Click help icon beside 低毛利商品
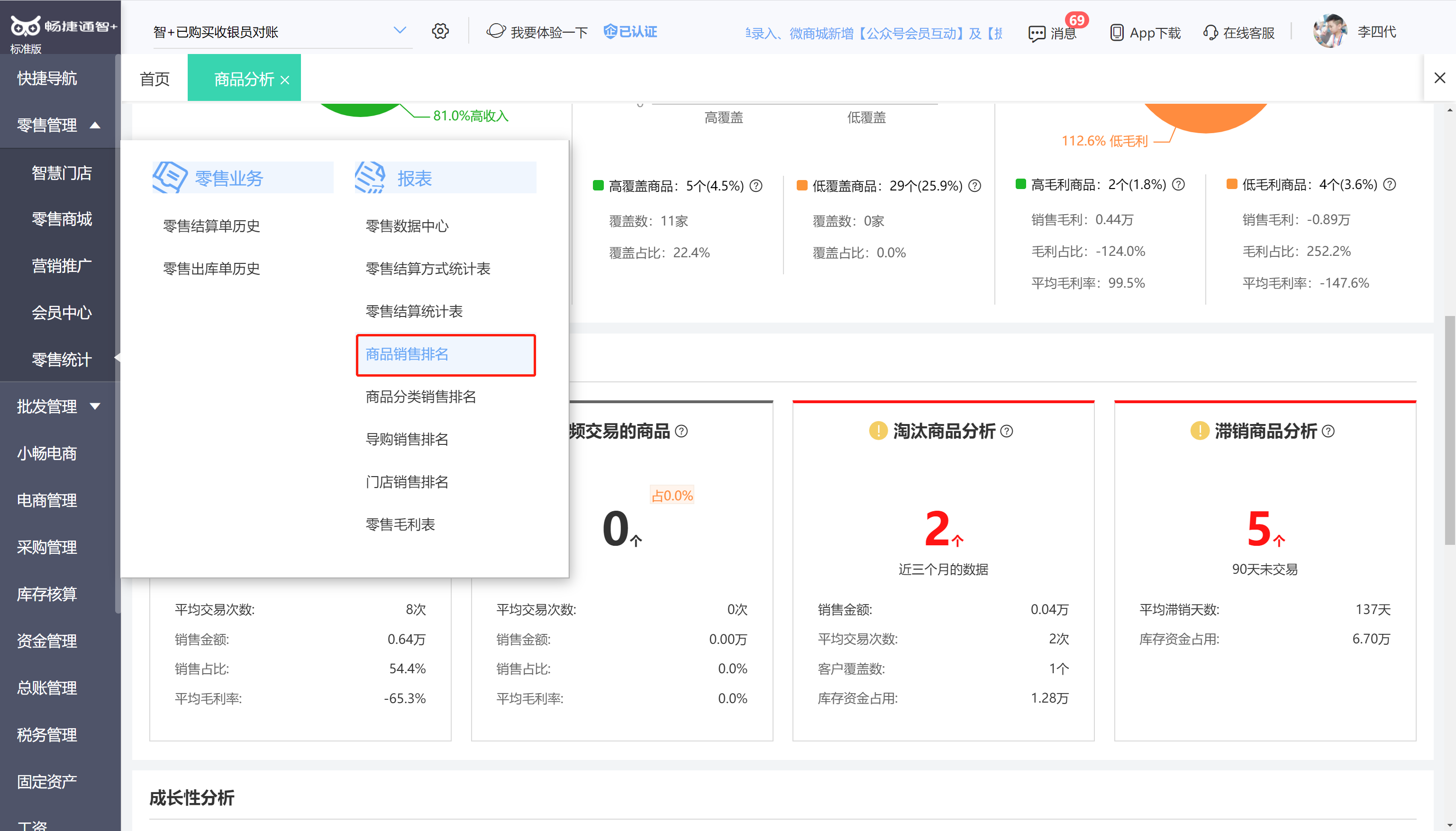Screen dimensions: 1456x831 [x=1390, y=184]
